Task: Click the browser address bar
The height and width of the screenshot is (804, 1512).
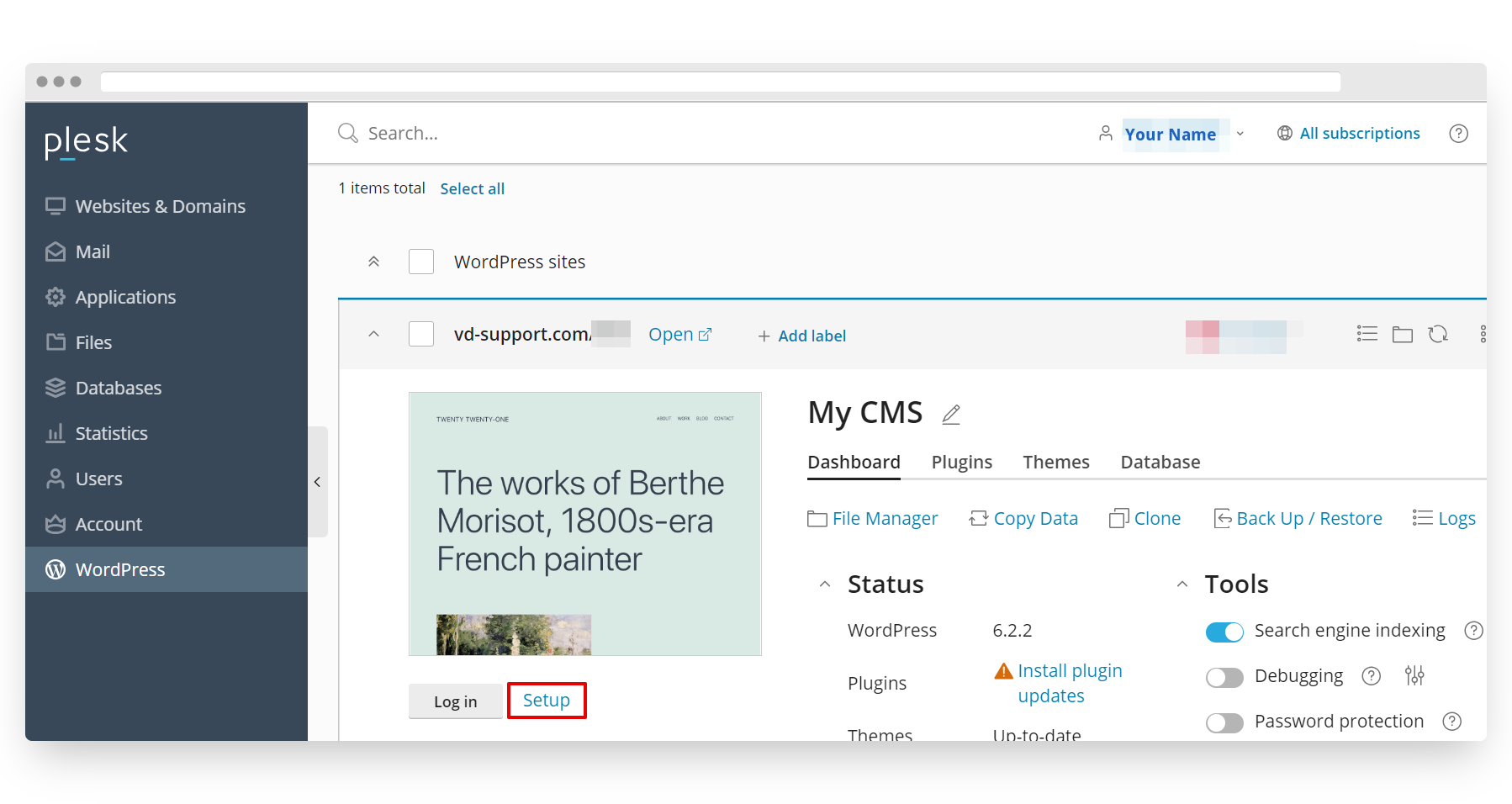Action: click(x=721, y=82)
